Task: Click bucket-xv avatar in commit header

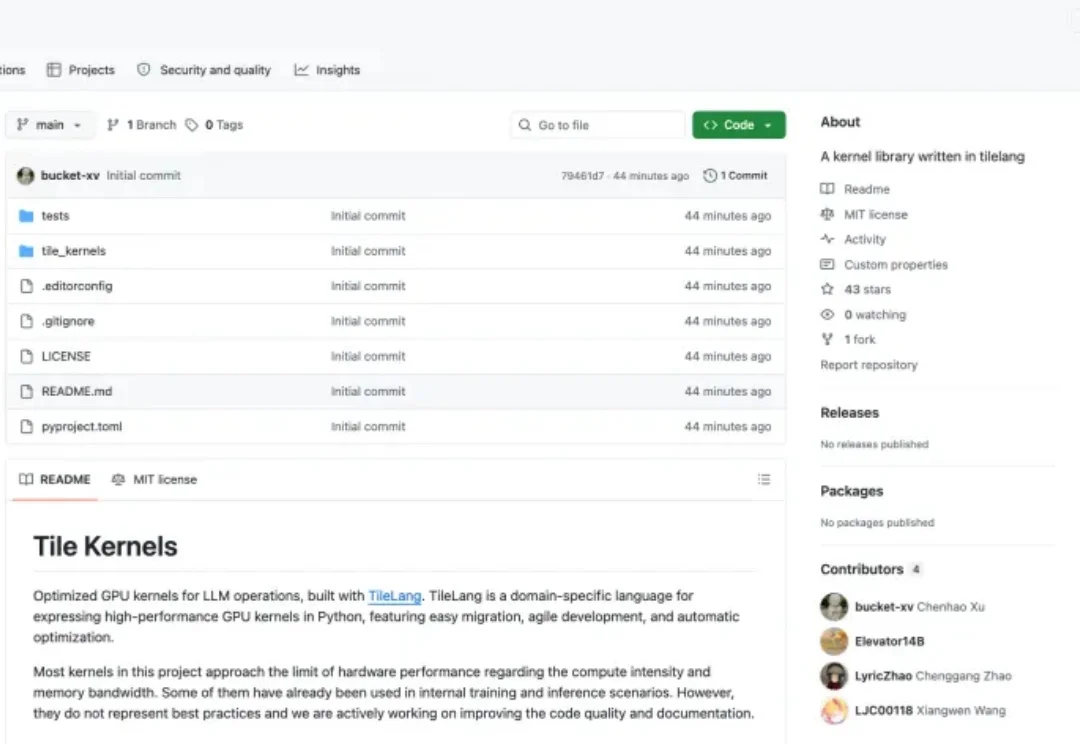Action: click(x=25, y=176)
